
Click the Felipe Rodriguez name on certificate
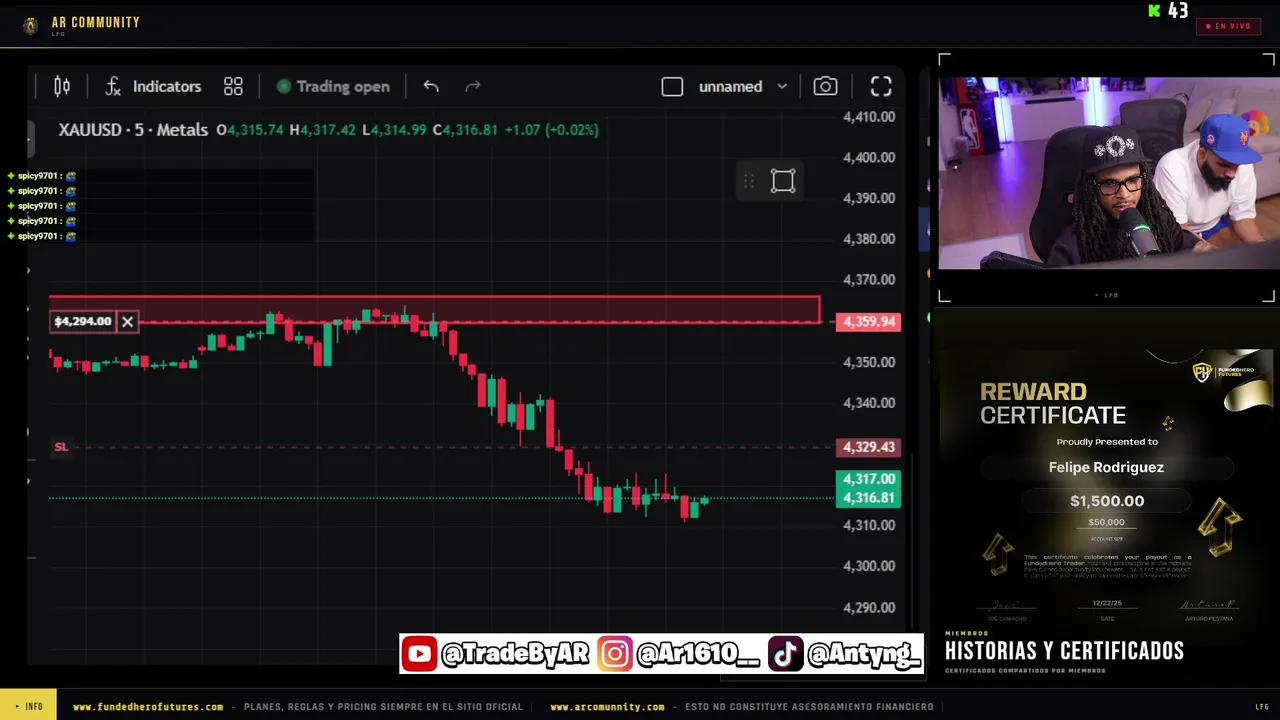tap(1106, 467)
